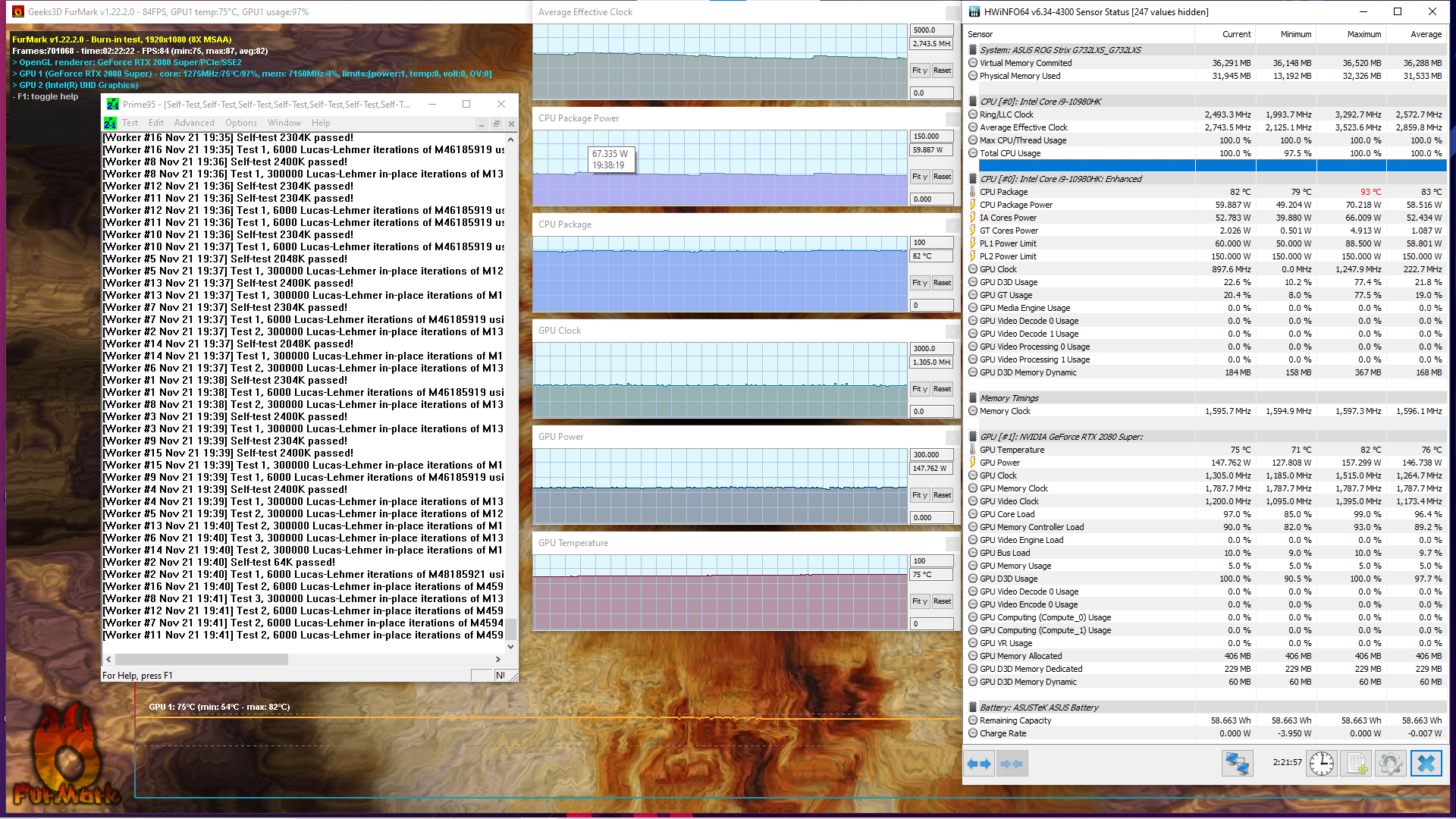Click HWiNFO blue X close sensors icon
This screenshot has width=1456, height=819.
pos(1426,764)
